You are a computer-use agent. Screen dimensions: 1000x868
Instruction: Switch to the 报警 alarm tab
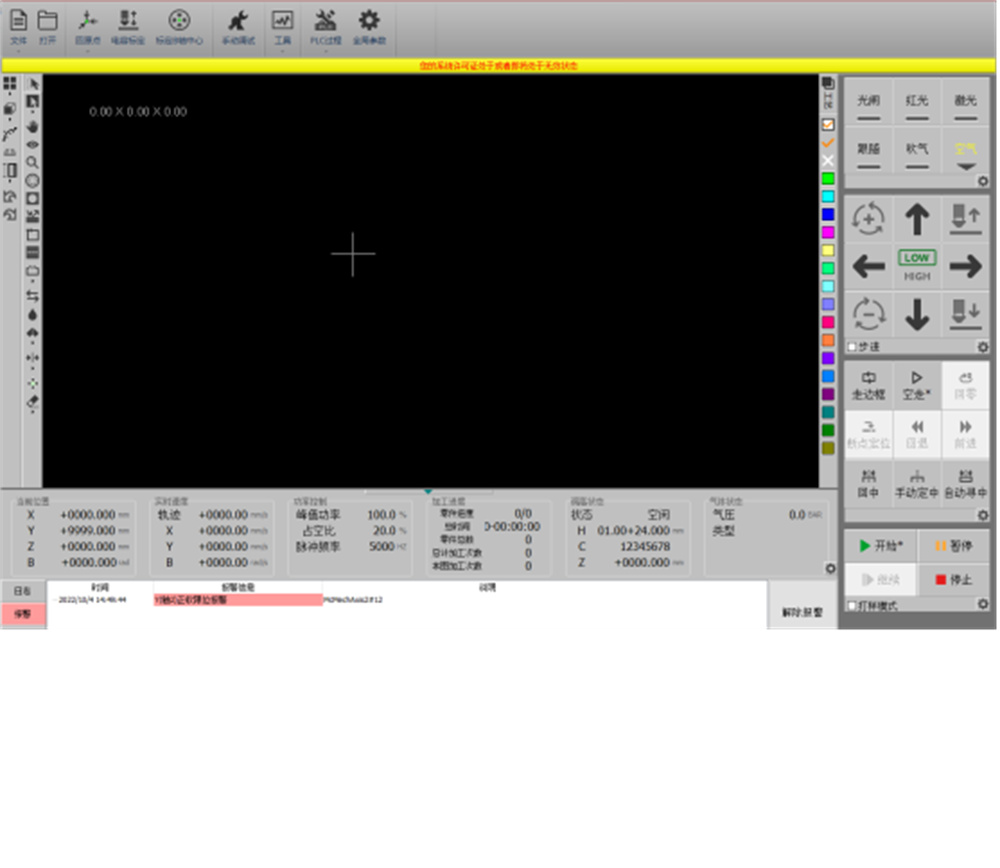[x=22, y=614]
